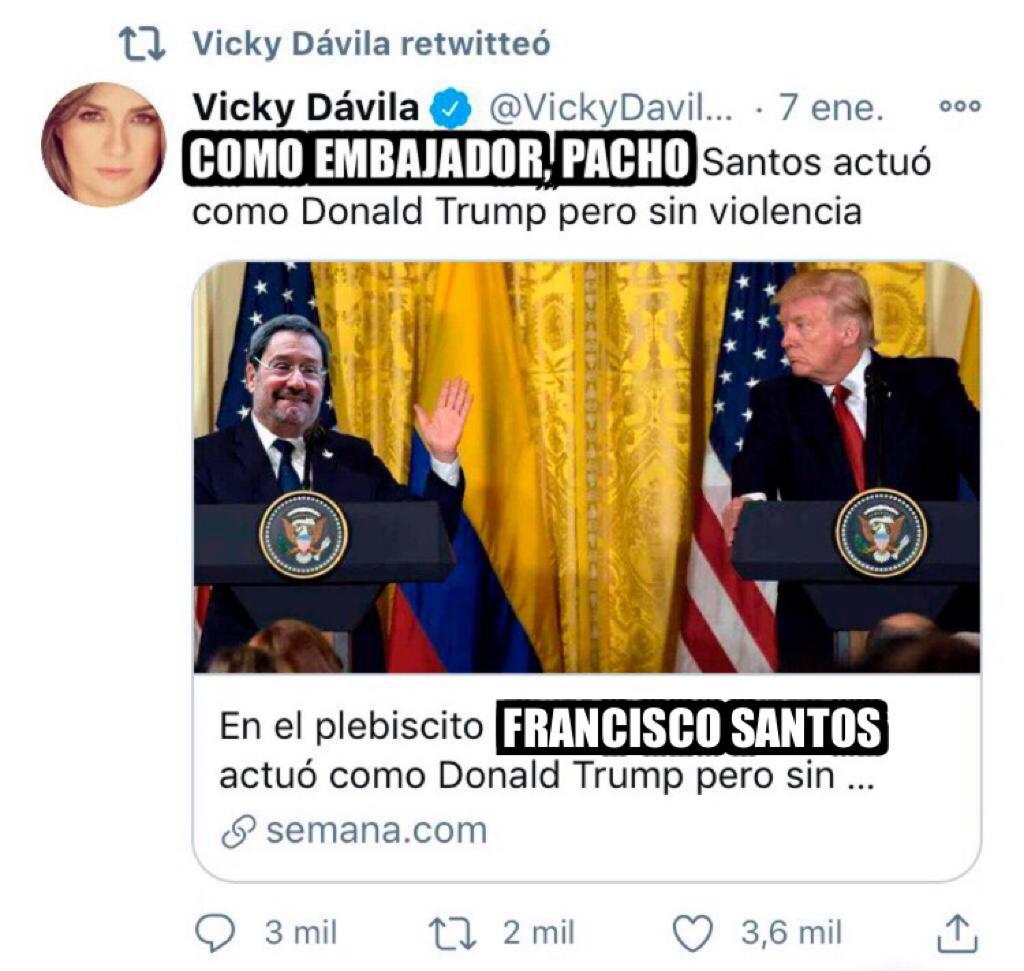Click the 2 mil retweets count
Screen dimensions: 1024x971
[539, 932]
